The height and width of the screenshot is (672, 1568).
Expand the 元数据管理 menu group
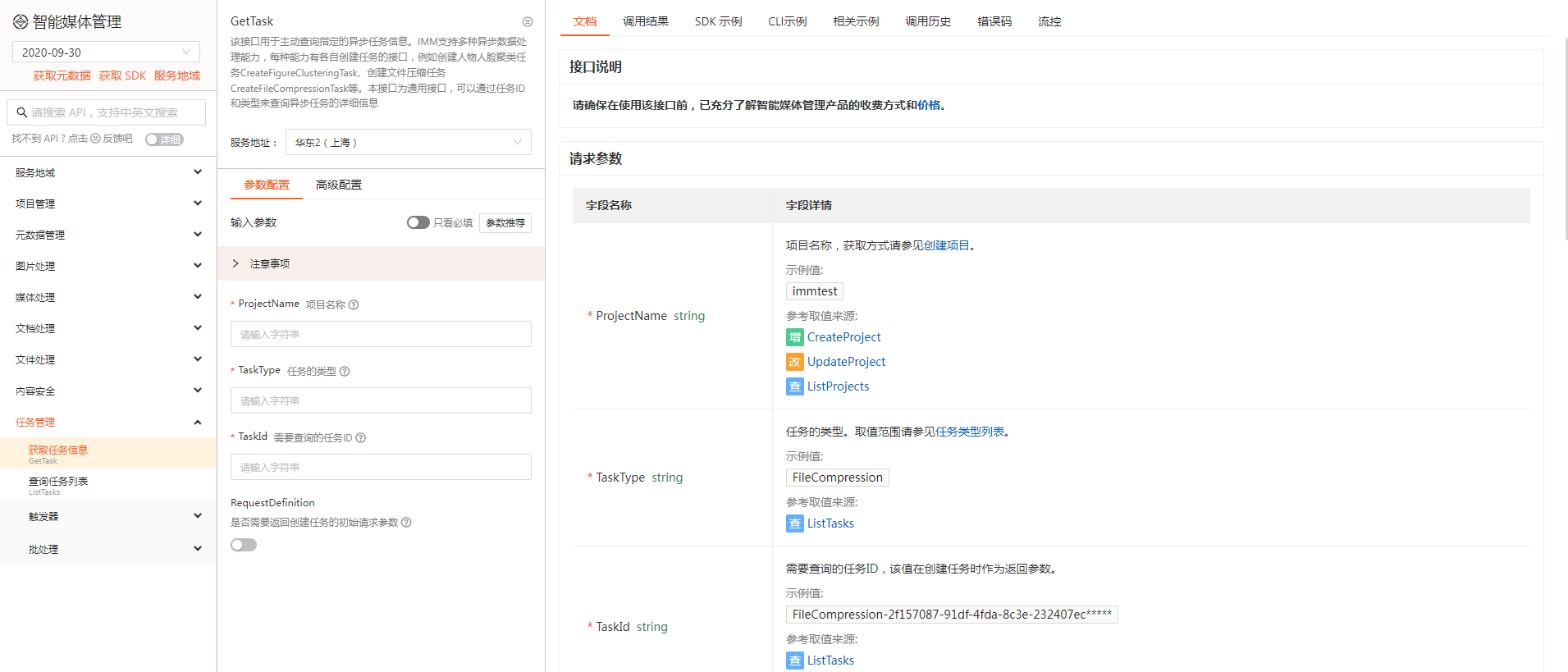click(x=108, y=235)
